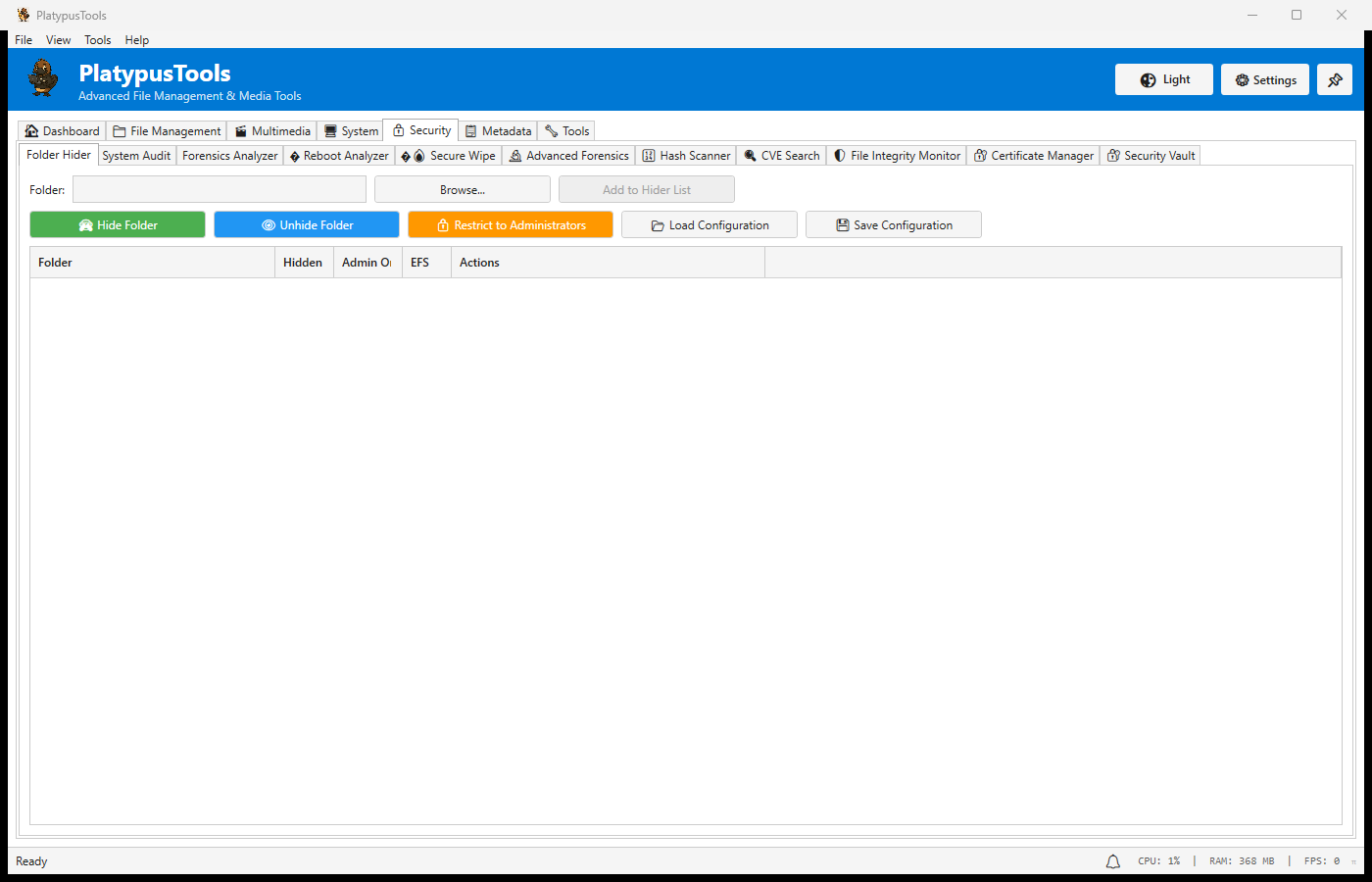The image size is (1372, 882).
Task: Go to the Dashboard tab
Action: coord(62,131)
